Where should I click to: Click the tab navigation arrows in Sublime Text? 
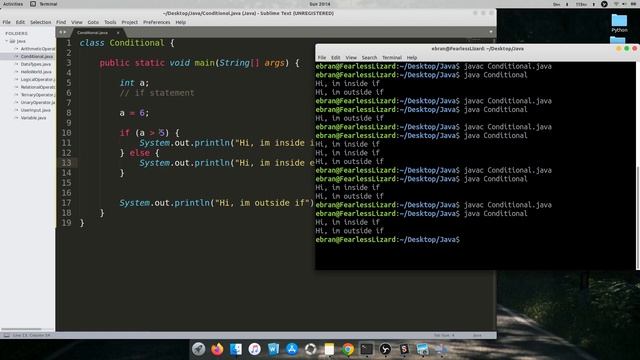[x=62, y=32]
